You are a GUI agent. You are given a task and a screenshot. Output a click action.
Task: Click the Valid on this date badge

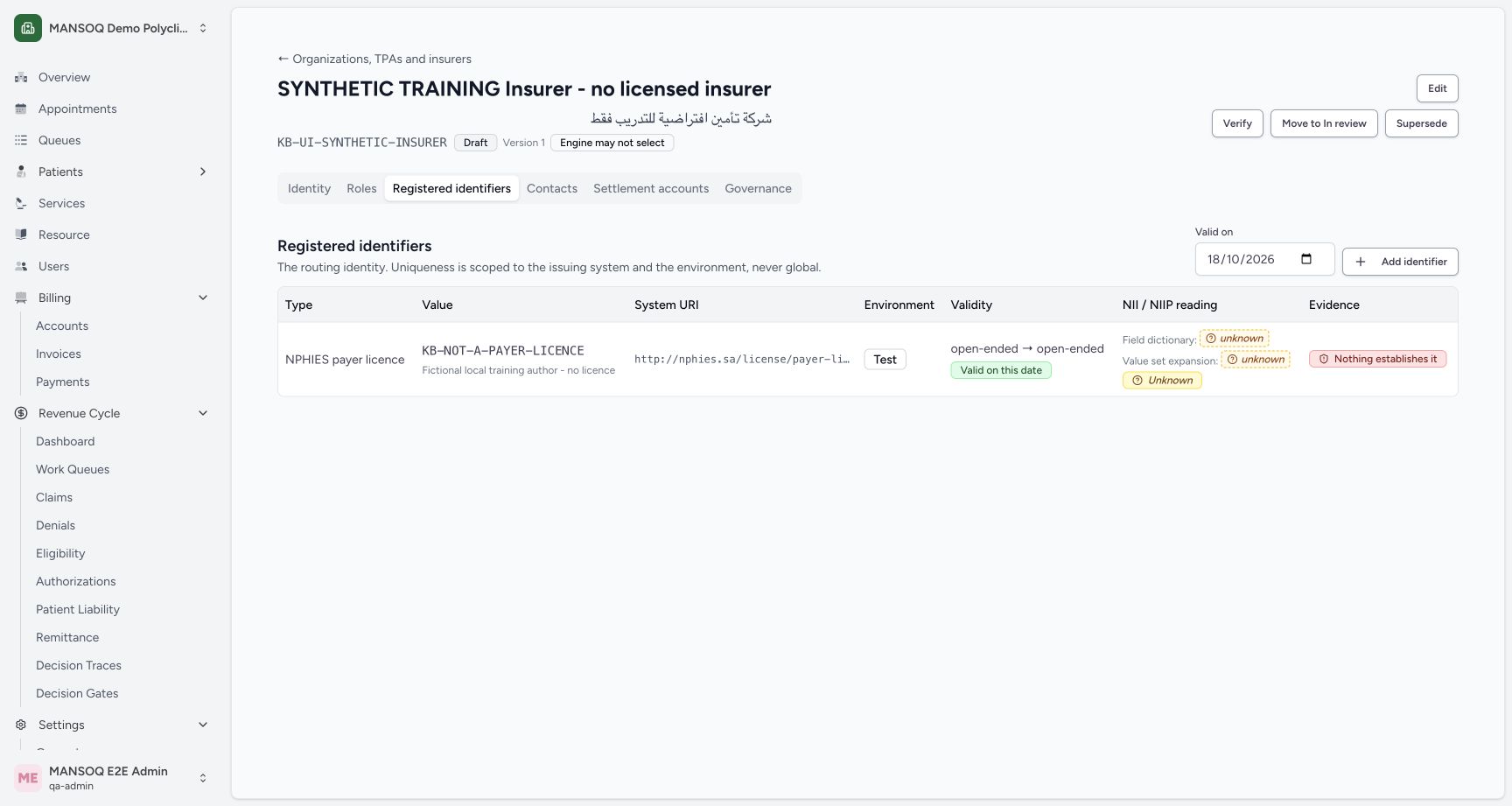click(1001, 370)
